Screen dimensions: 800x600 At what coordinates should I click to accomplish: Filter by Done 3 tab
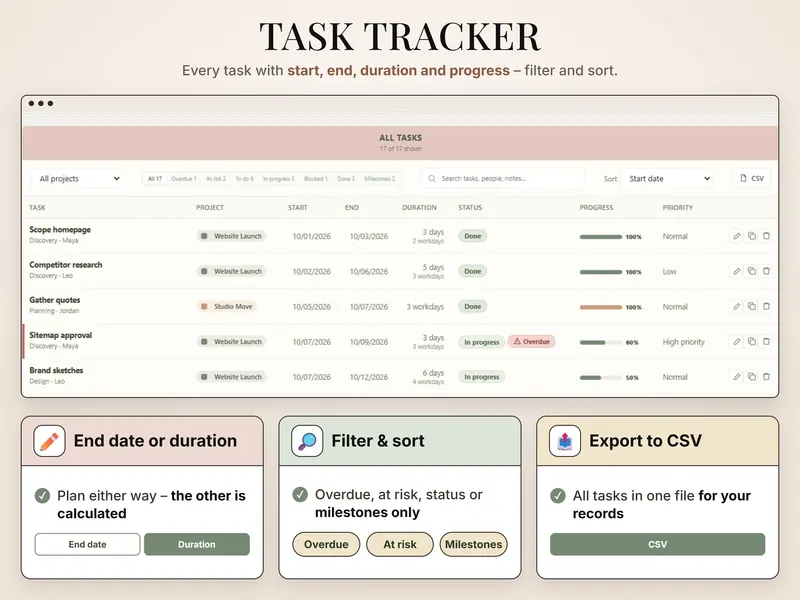tap(346, 179)
